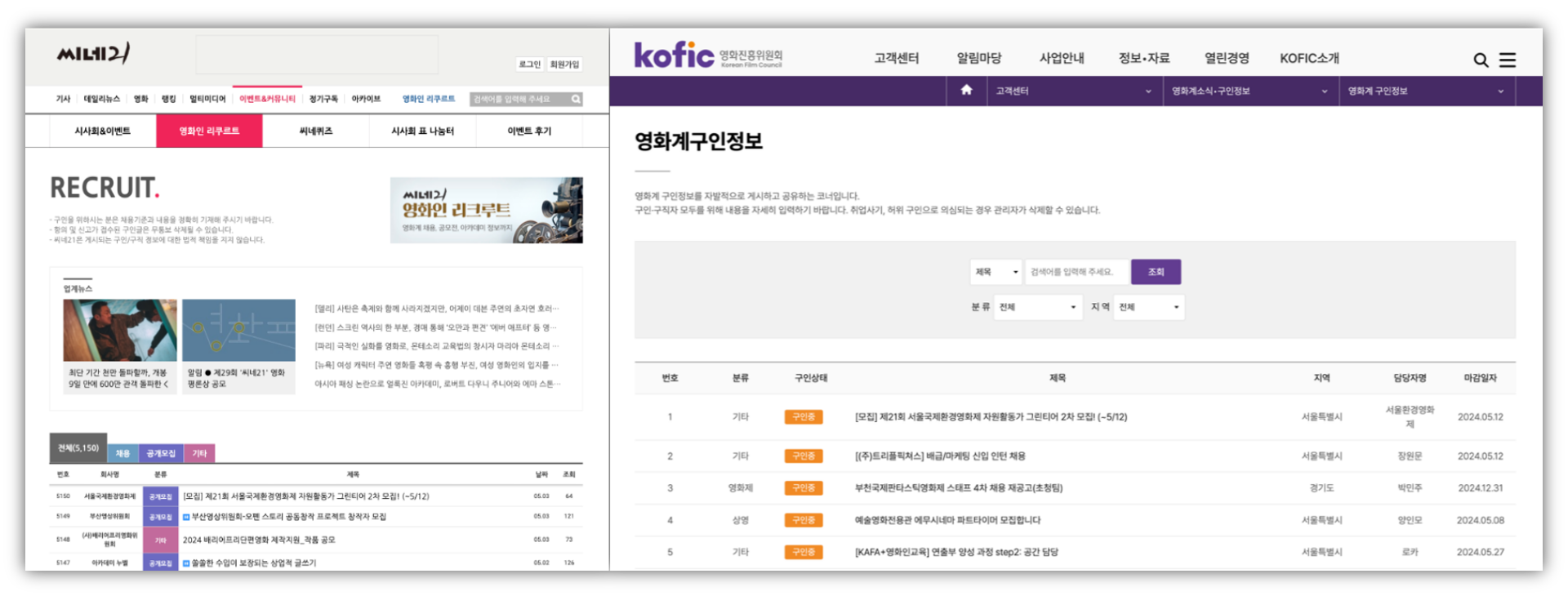Open KOFIC 열린경영 top menu
The width and height of the screenshot is (1568, 596).
click(x=1227, y=58)
